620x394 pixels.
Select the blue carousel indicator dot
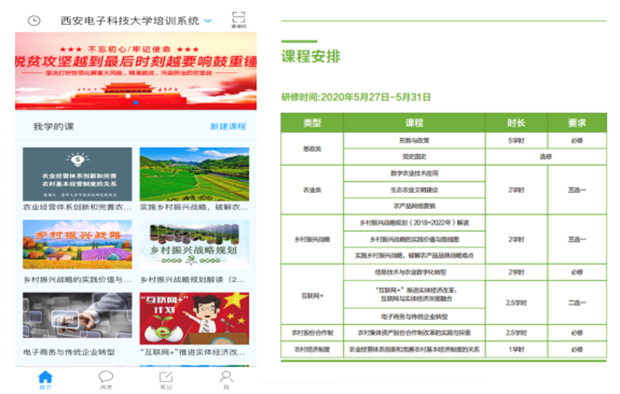tap(136, 102)
